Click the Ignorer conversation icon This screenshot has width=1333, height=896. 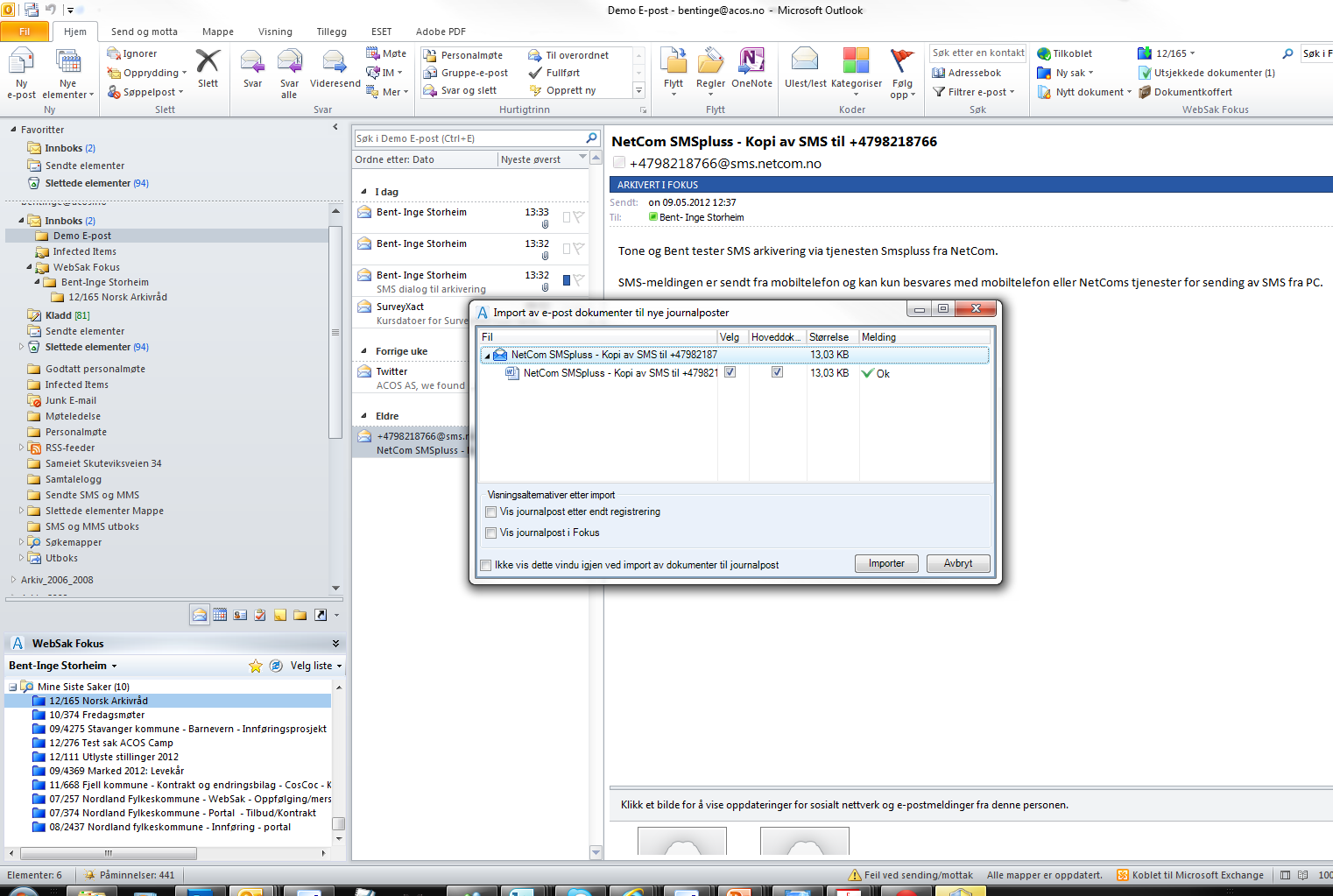tap(132, 53)
